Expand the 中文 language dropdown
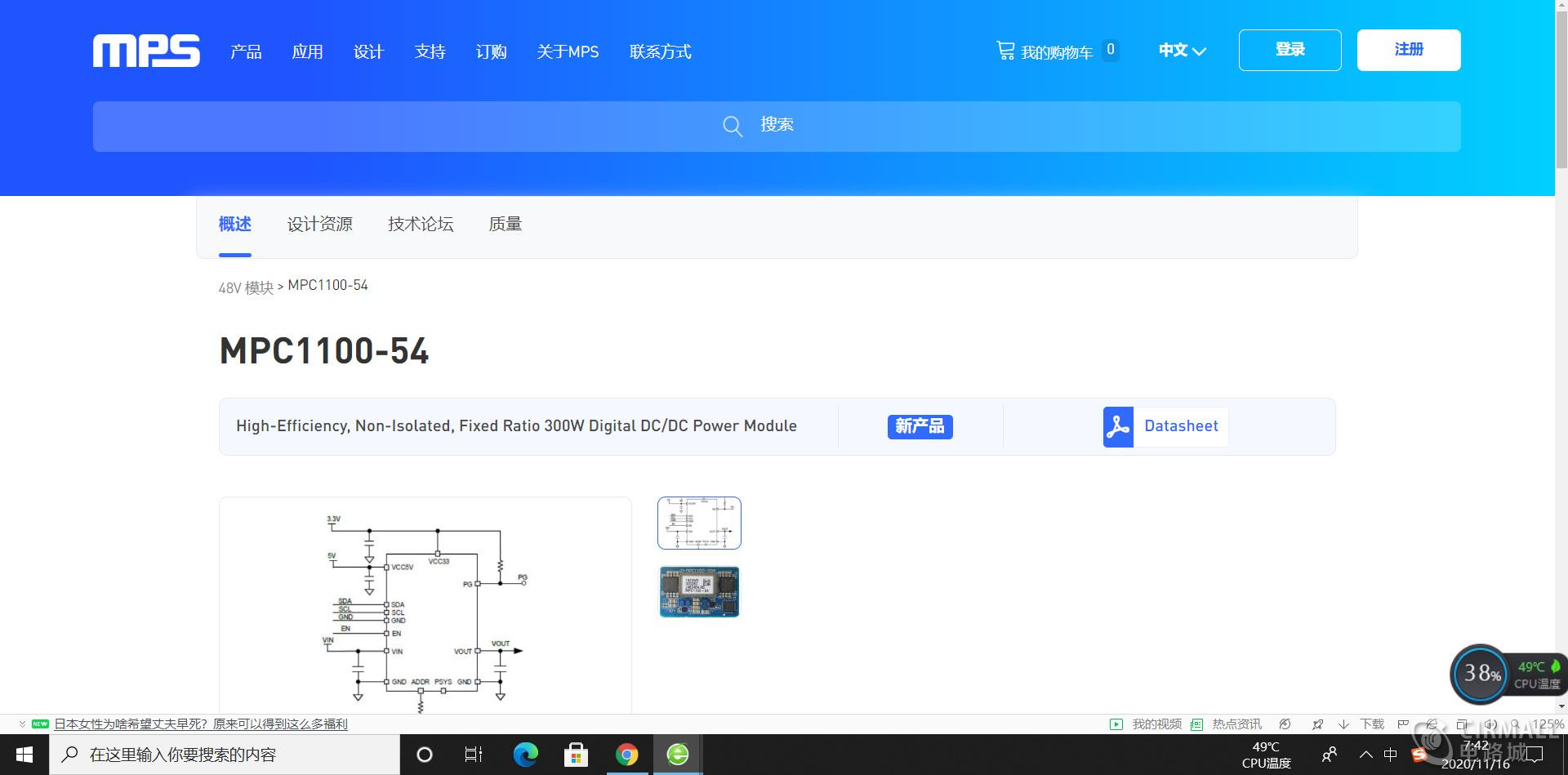This screenshot has height=775, width=1568. pos(1182,51)
